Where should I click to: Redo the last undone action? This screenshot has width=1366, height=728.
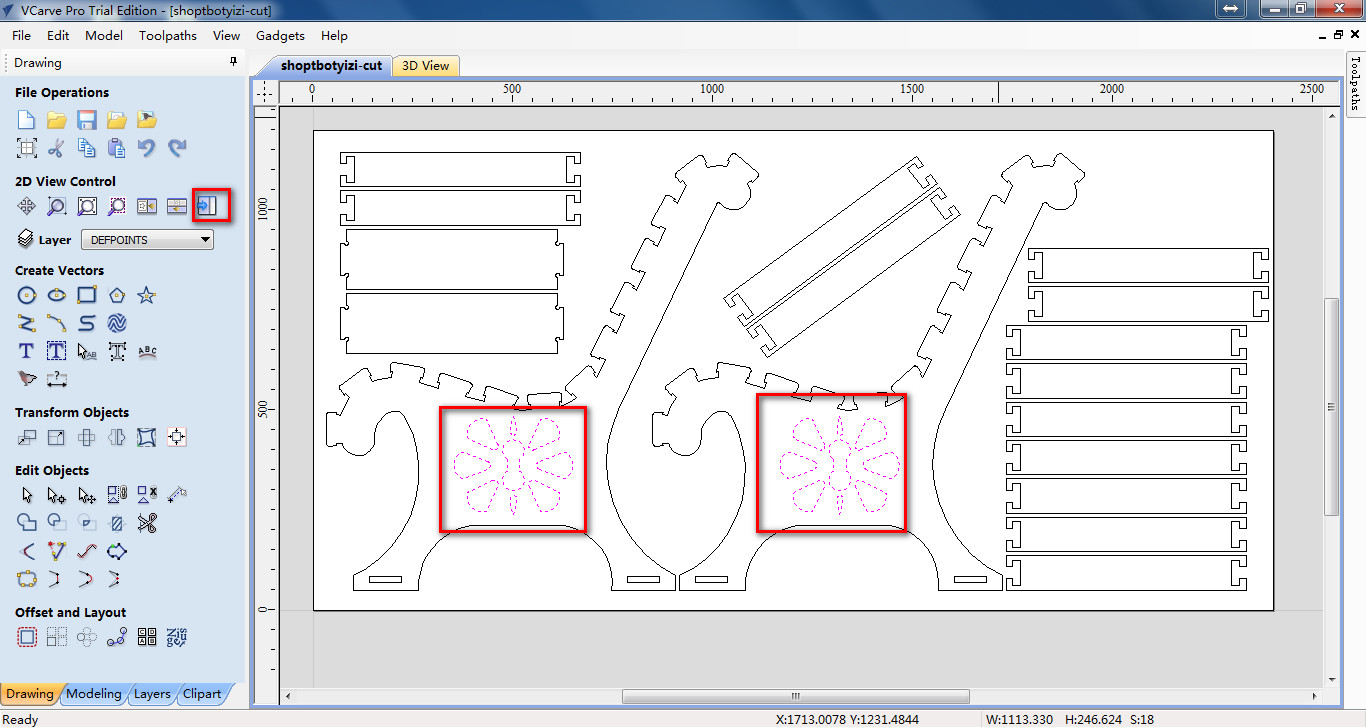[177, 148]
